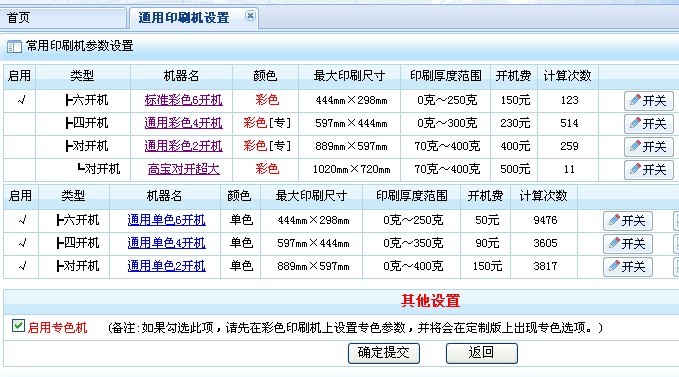Click 开关 button for 通用单色2开机 row

click(628, 267)
